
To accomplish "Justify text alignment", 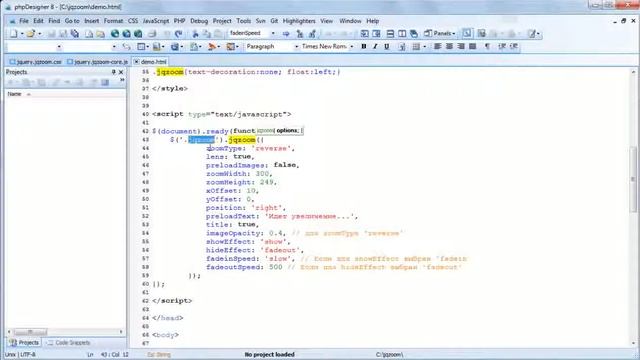I will [473, 47].
